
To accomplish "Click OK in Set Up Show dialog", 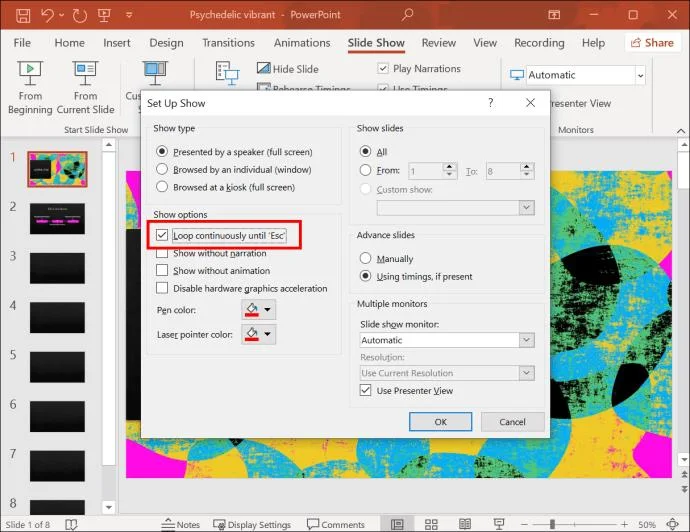I will click(x=440, y=422).
